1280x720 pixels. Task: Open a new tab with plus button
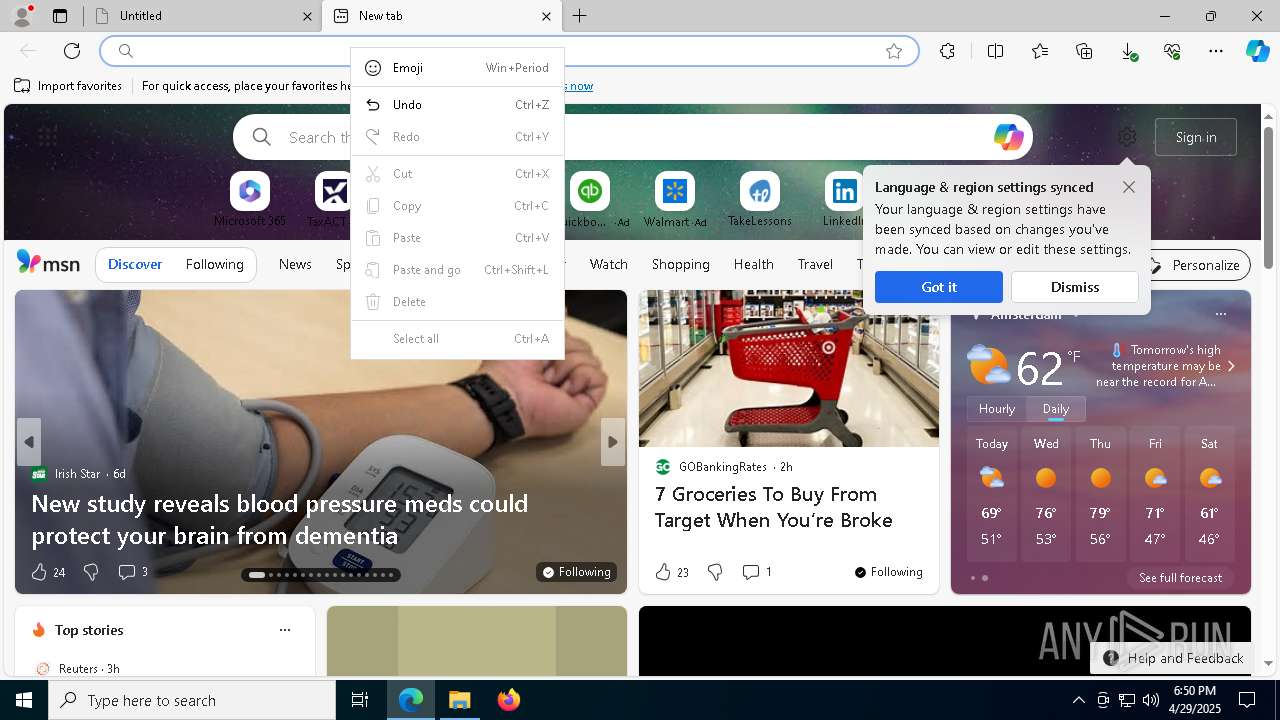[580, 16]
